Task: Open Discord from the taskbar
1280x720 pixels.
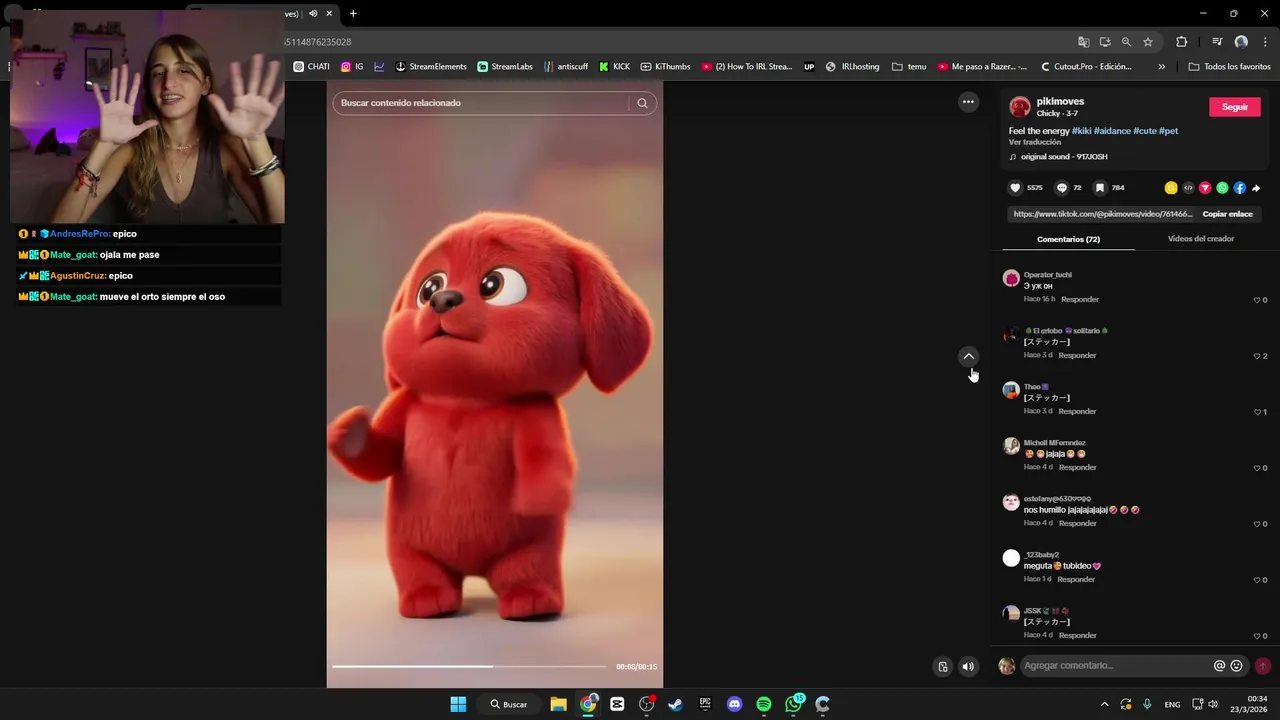Action: (735, 704)
